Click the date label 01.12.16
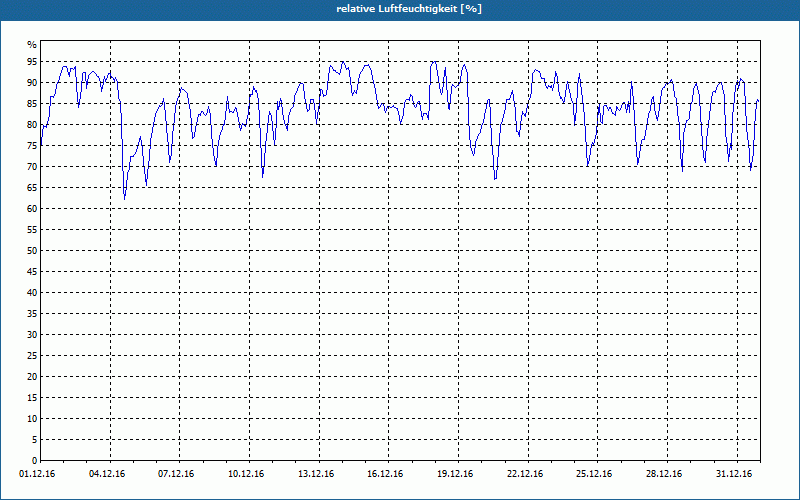 click(x=37, y=474)
